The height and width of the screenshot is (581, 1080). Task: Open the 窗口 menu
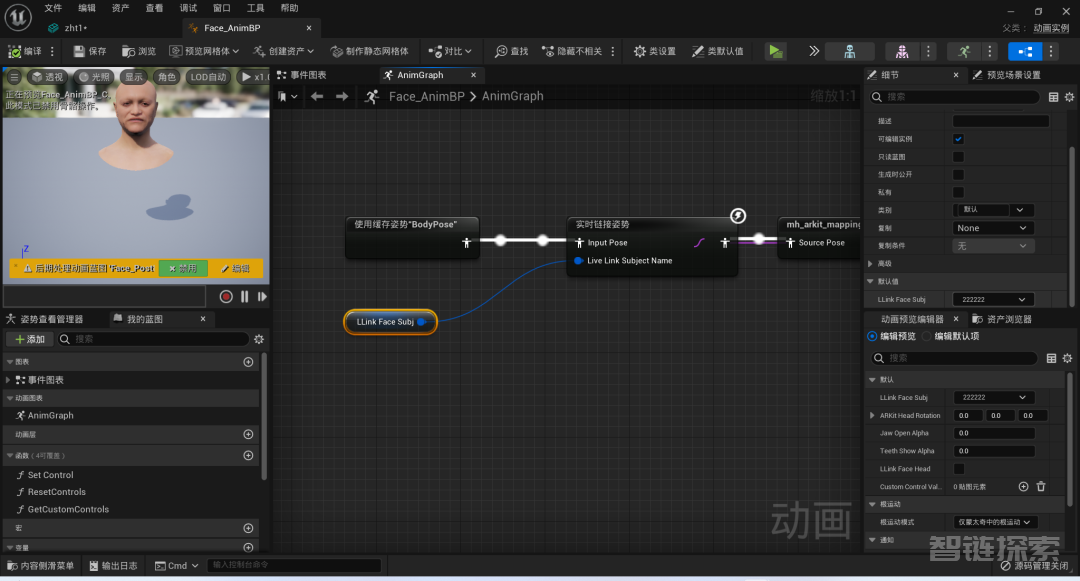[221, 8]
